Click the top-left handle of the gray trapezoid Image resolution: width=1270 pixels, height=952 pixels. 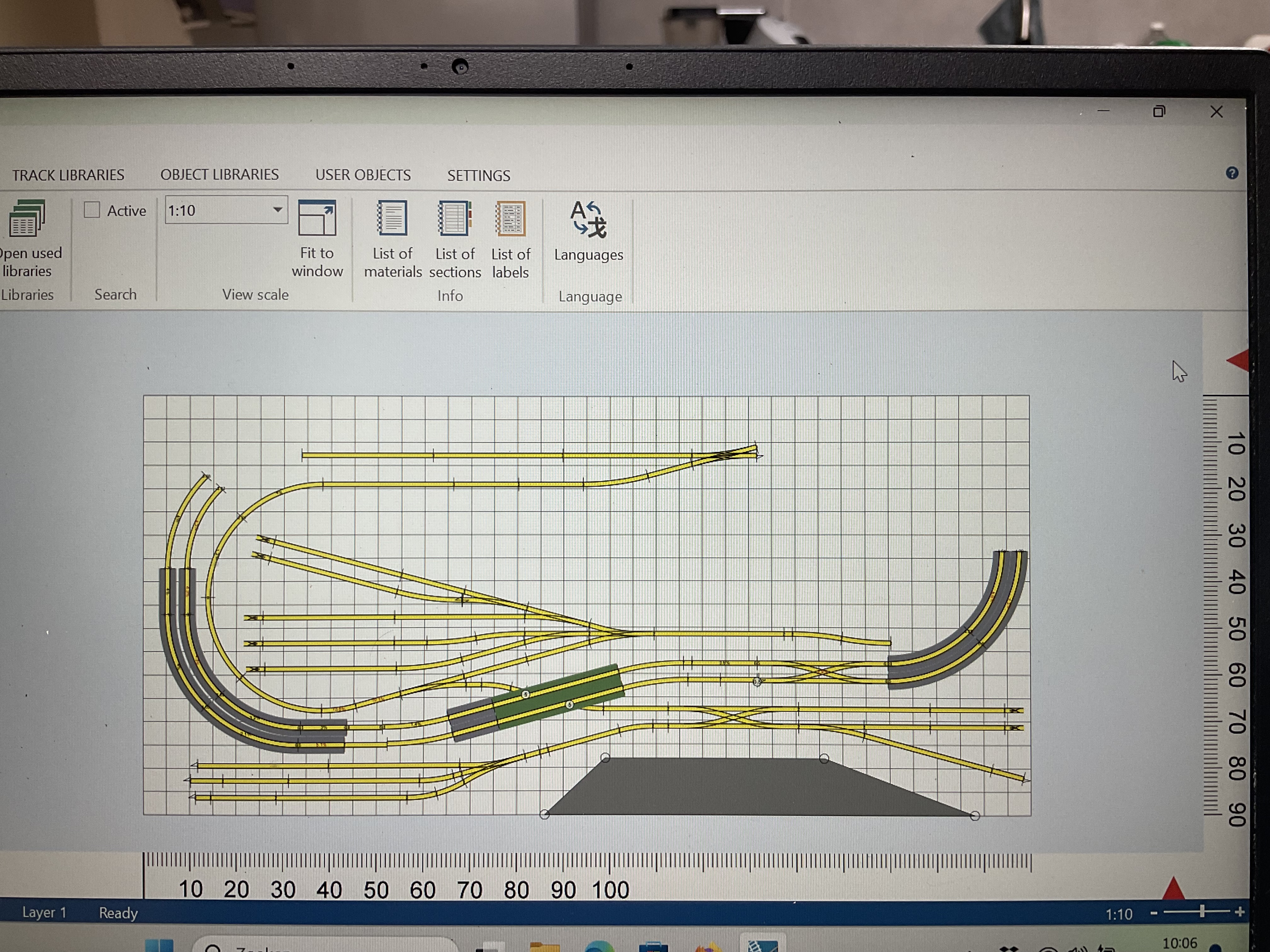[x=605, y=758]
